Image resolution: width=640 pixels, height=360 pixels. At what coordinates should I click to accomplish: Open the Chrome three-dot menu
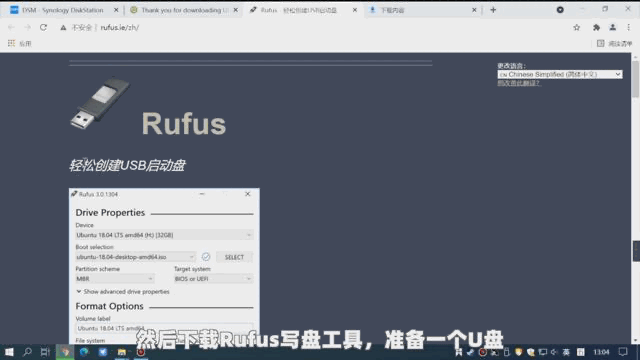629,27
